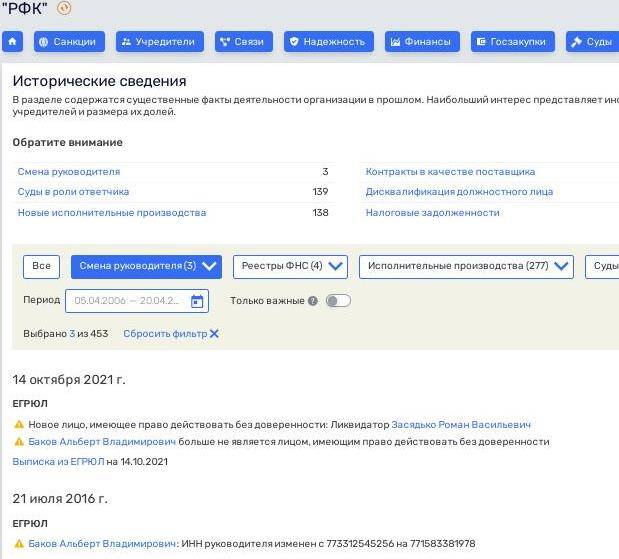The width and height of the screenshot is (619, 559).
Task: Open the Налоговые задолженности link
Action: click(432, 213)
